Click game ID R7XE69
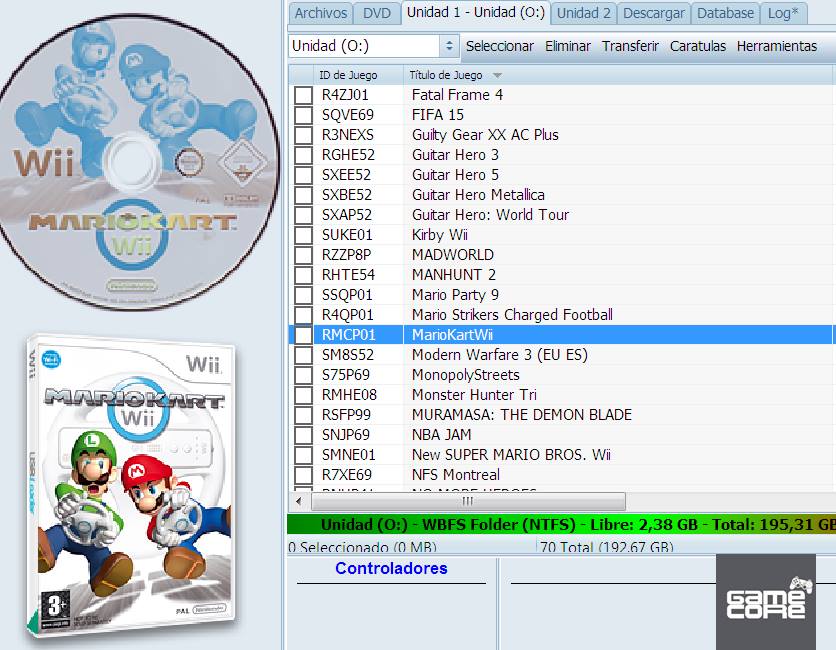Screen dimensions: 836x650 click(x=347, y=475)
